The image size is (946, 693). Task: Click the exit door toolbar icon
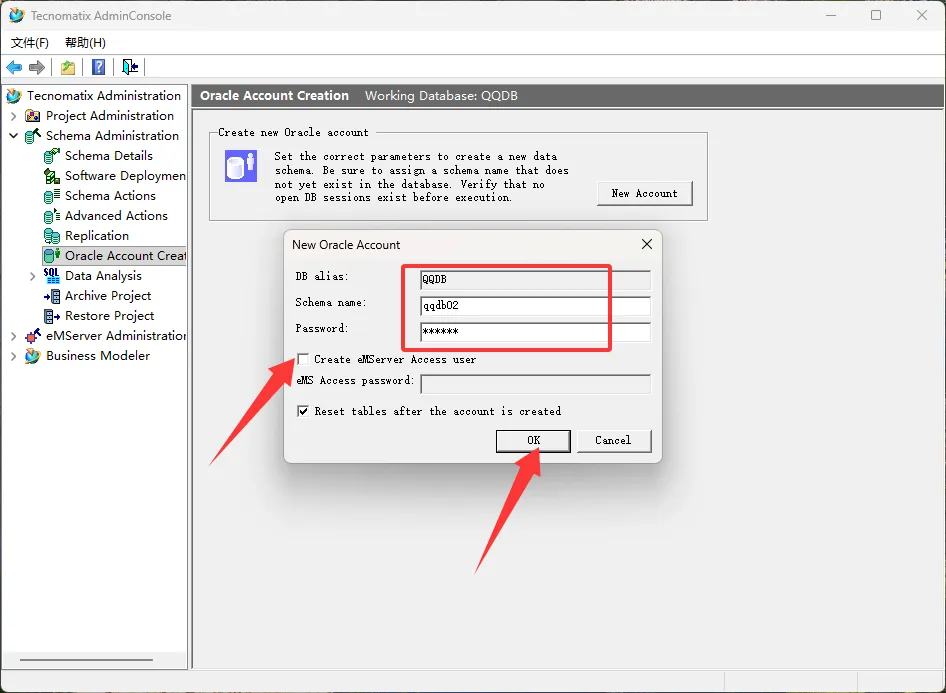pos(130,67)
